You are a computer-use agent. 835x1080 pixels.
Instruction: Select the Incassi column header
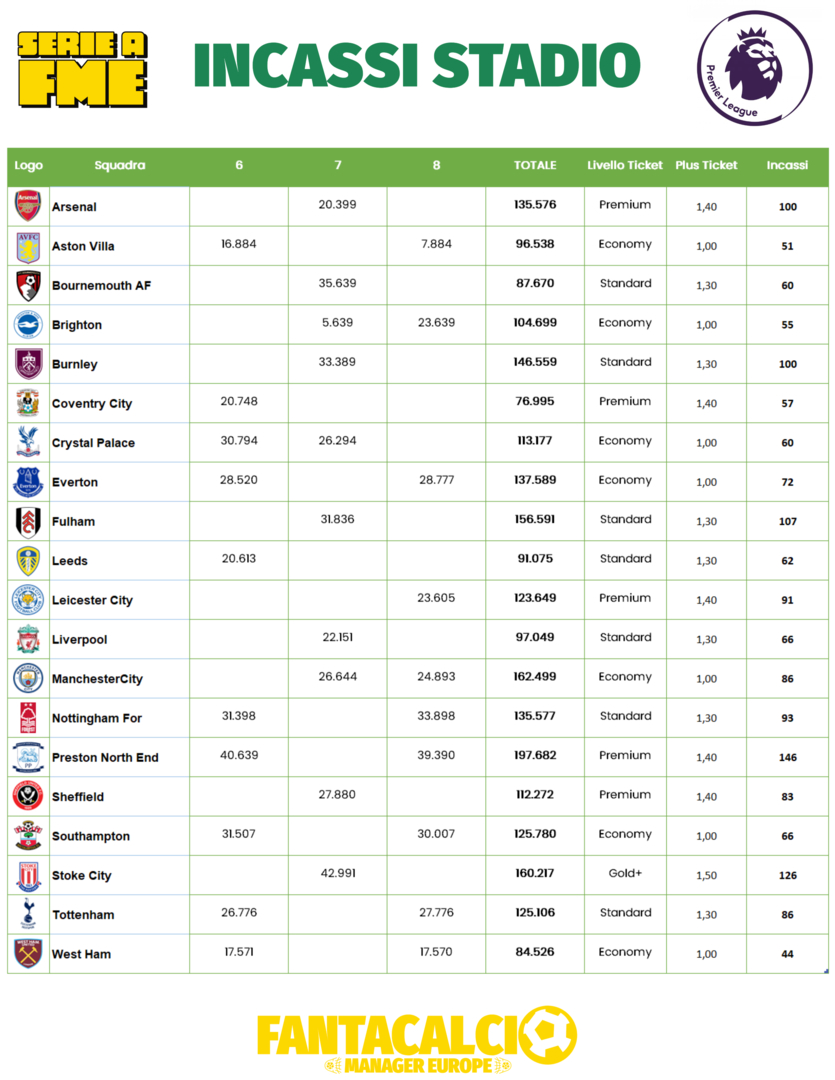pyautogui.click(x=787, y=165)
